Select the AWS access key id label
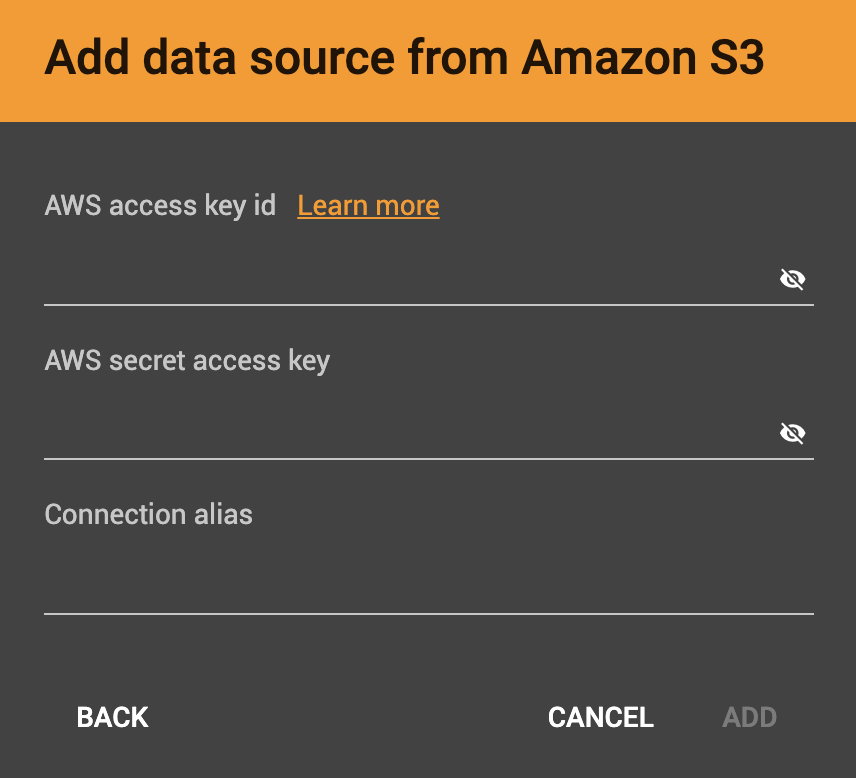Screen dimensions: 856x778 159,205
